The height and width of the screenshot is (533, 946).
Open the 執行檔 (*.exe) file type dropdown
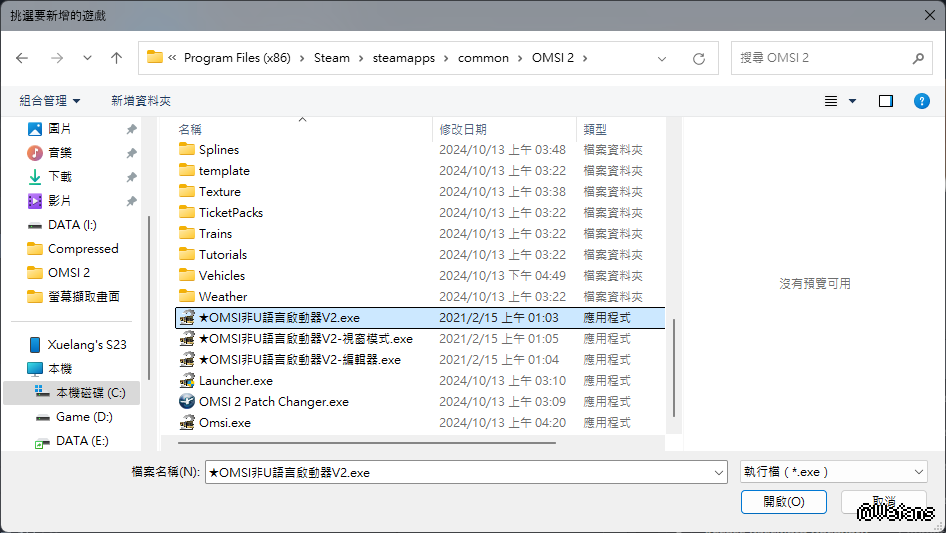833,472
